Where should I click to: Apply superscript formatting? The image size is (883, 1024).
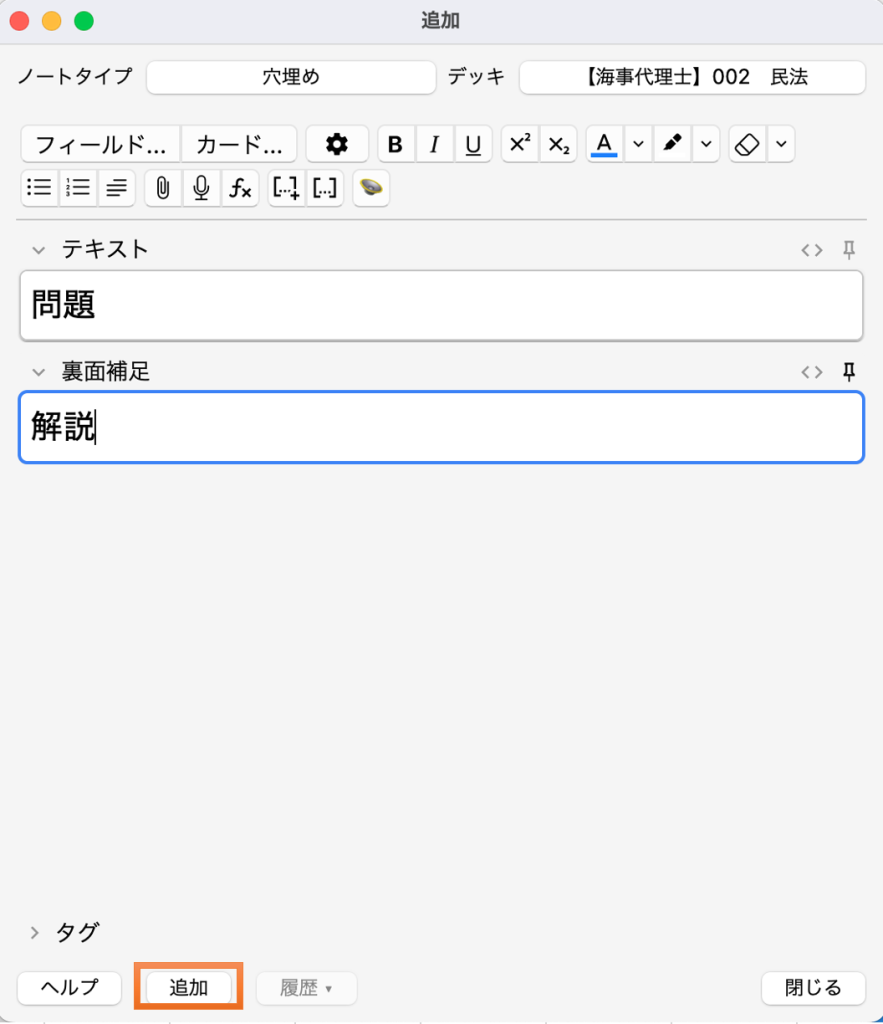click(519, 145)
